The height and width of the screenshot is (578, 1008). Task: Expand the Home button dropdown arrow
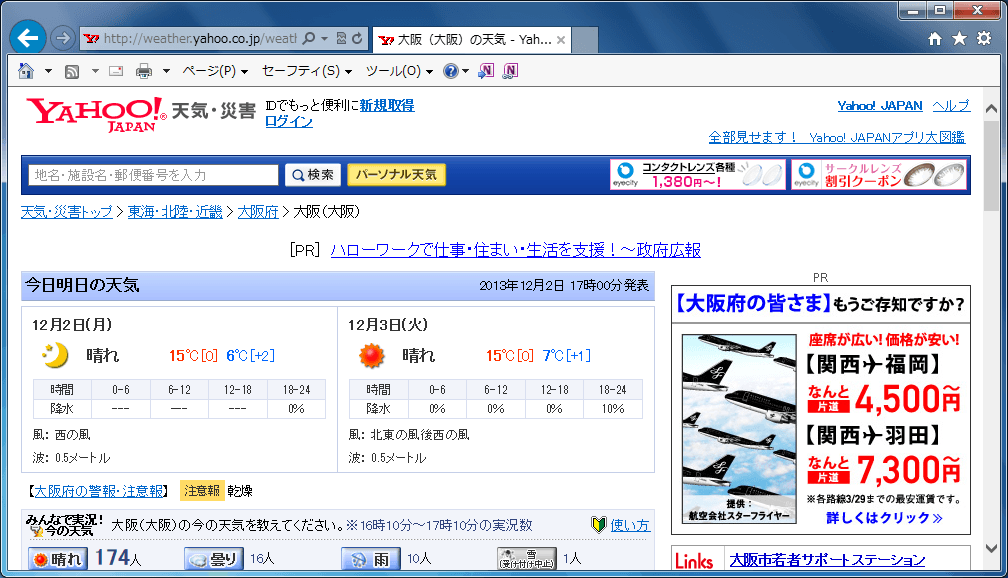click(x=48, y=71)
